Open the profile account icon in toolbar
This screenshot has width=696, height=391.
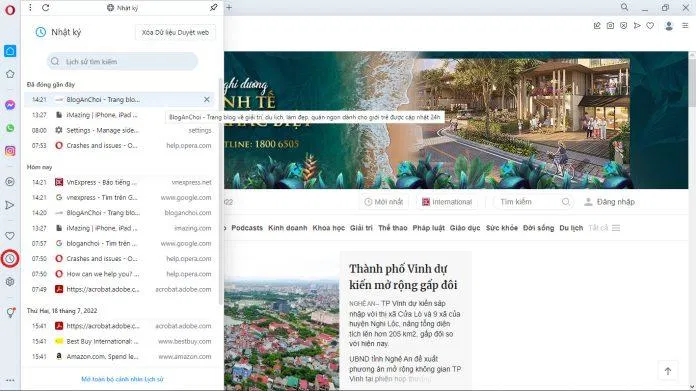click(669, 26)
